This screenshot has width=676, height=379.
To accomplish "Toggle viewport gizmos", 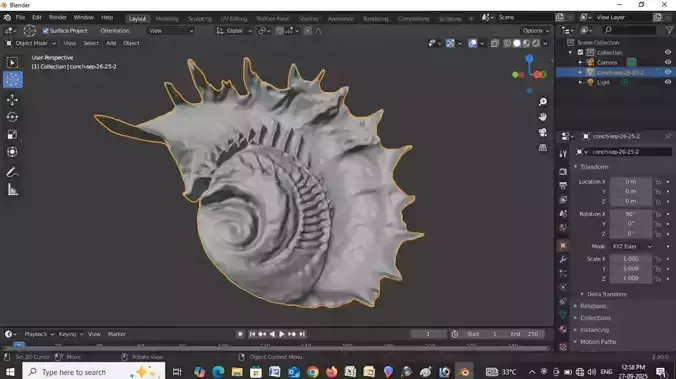I will [x=450, y=43].
